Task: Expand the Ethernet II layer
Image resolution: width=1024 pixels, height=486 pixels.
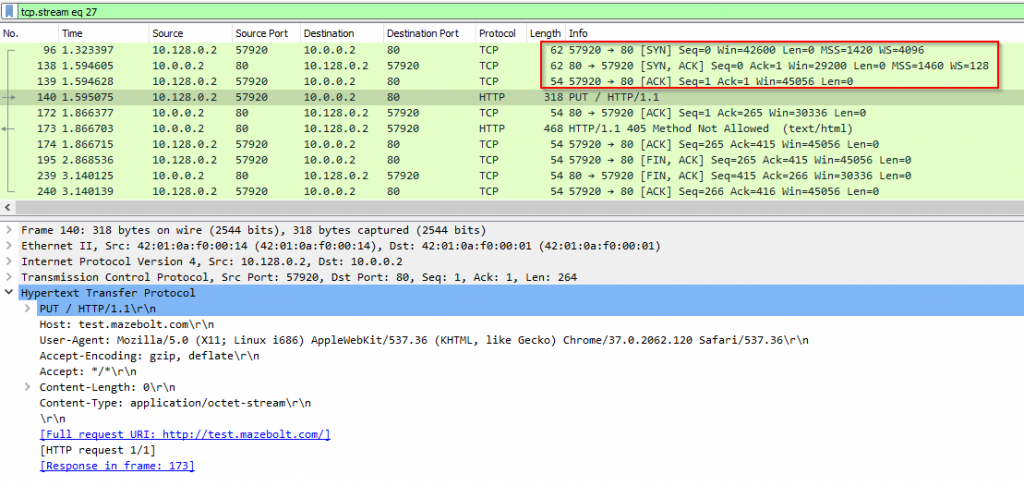Action: click(9, 246)
